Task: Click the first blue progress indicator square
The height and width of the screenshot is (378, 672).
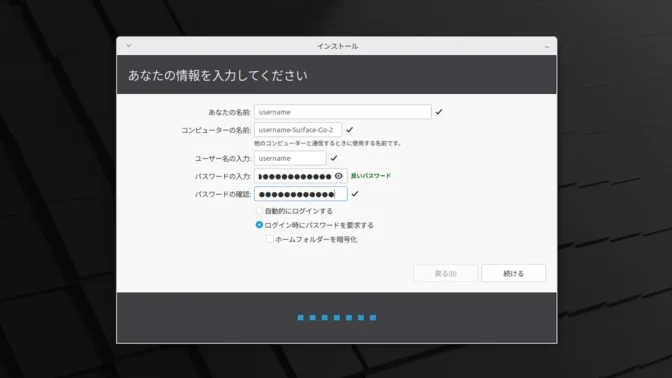Action: tap(300, 318)
